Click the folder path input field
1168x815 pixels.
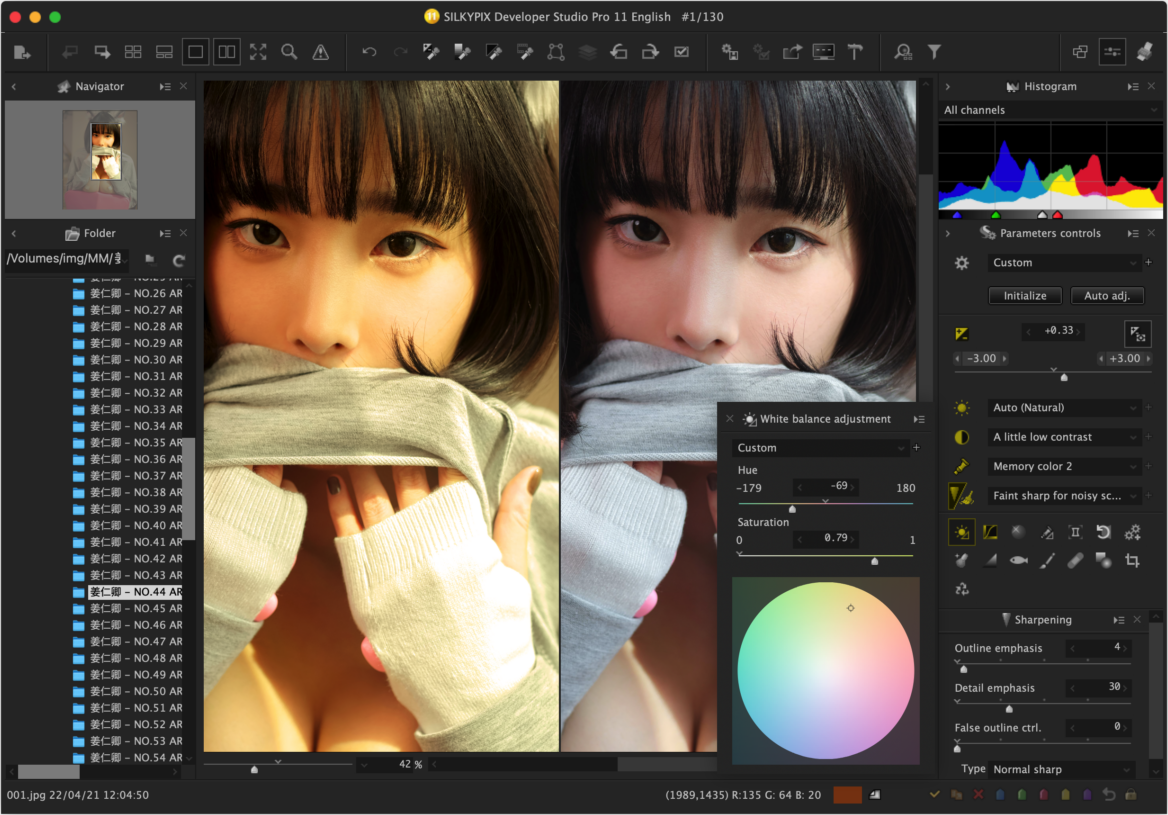click(66, 259)
